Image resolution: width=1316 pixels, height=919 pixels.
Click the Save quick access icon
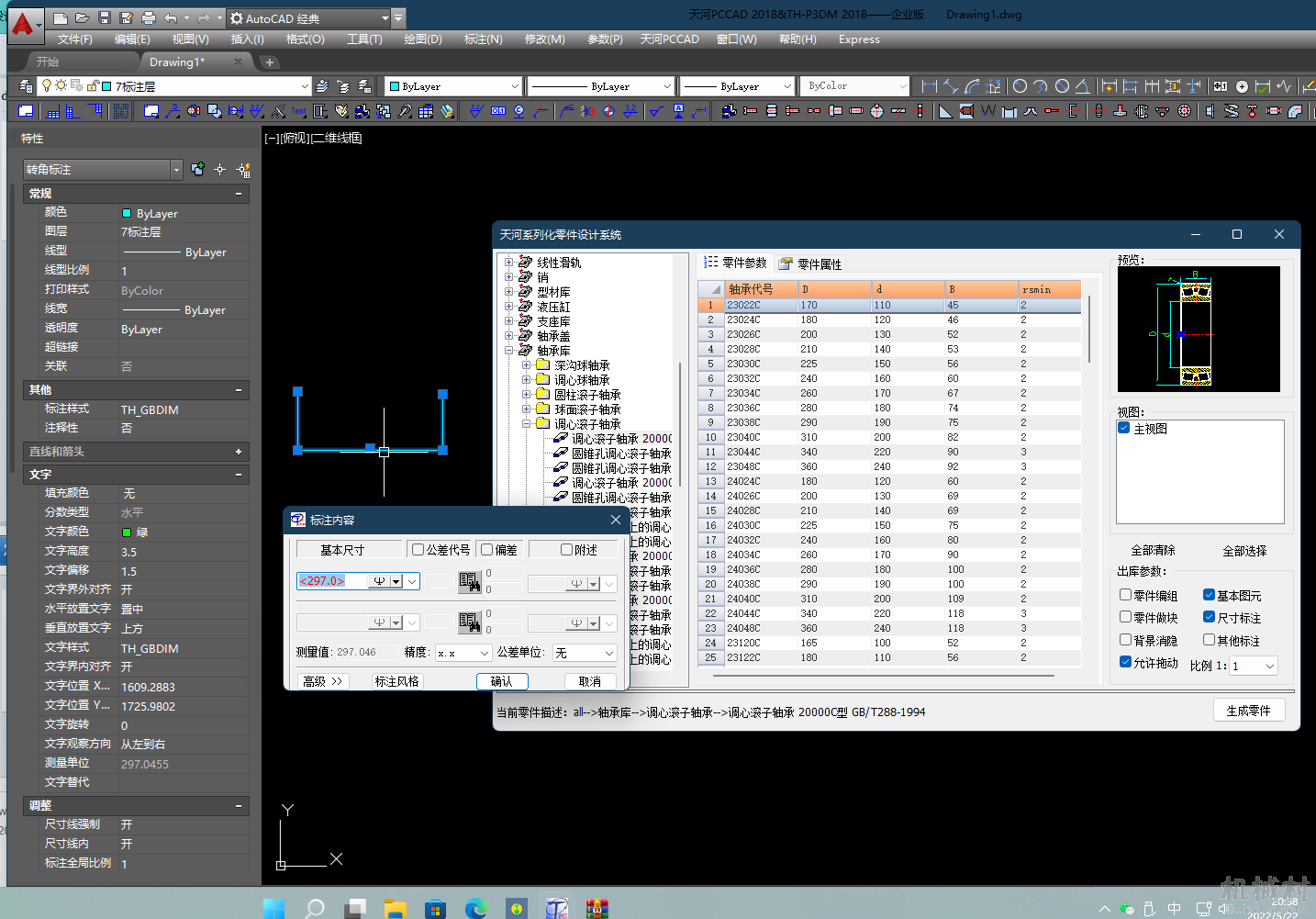(105, 18)
